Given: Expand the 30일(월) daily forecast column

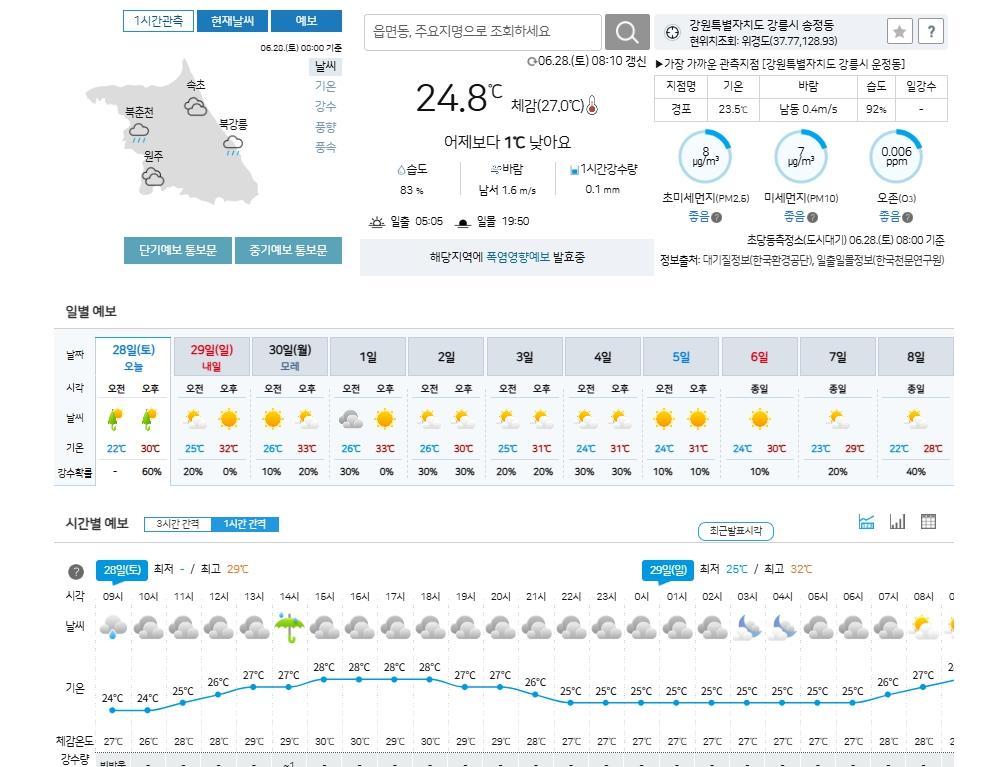Looking at the screenshot, I should point(290,356).
